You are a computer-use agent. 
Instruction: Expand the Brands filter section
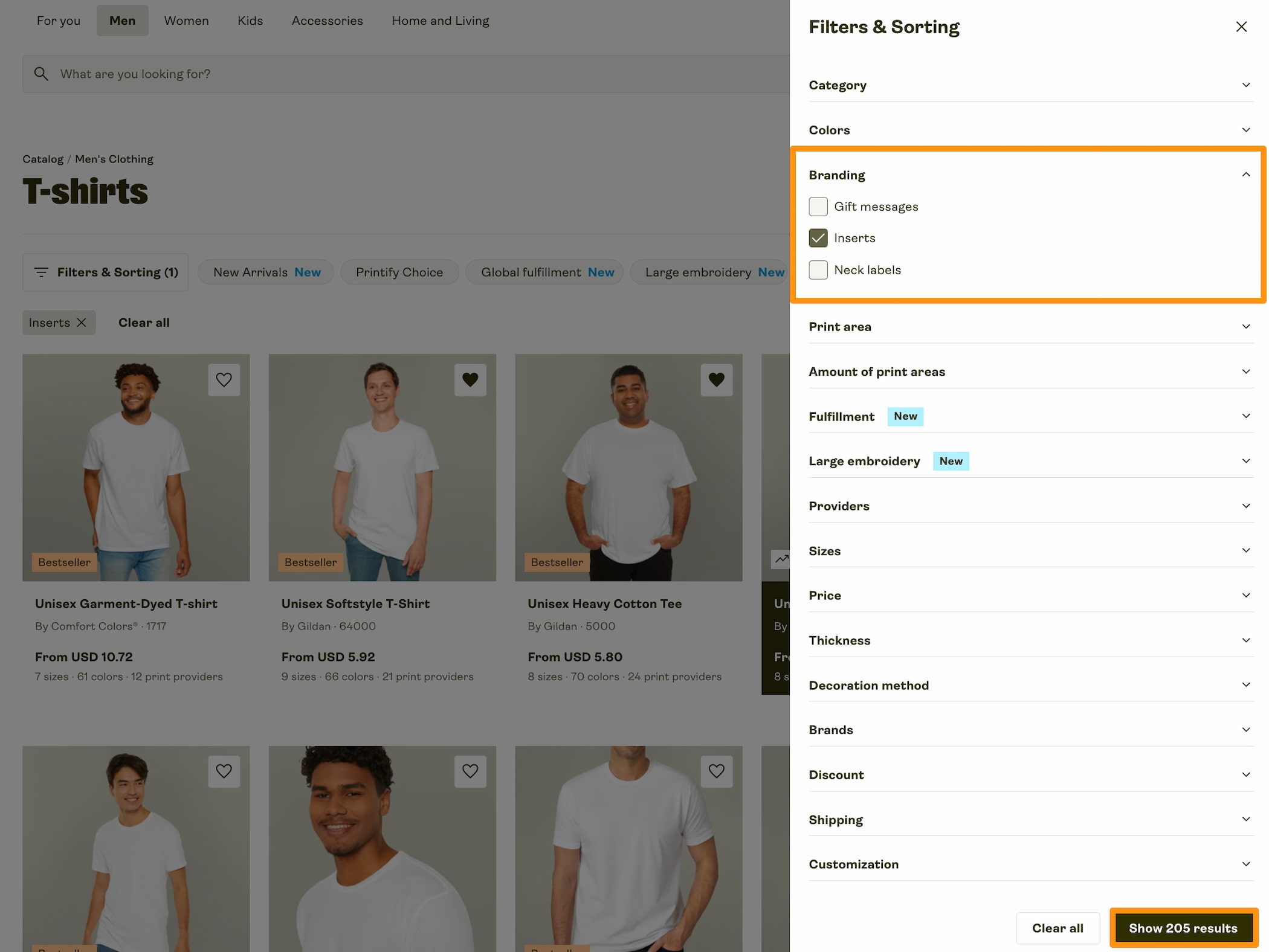[x=1032, y=730]
